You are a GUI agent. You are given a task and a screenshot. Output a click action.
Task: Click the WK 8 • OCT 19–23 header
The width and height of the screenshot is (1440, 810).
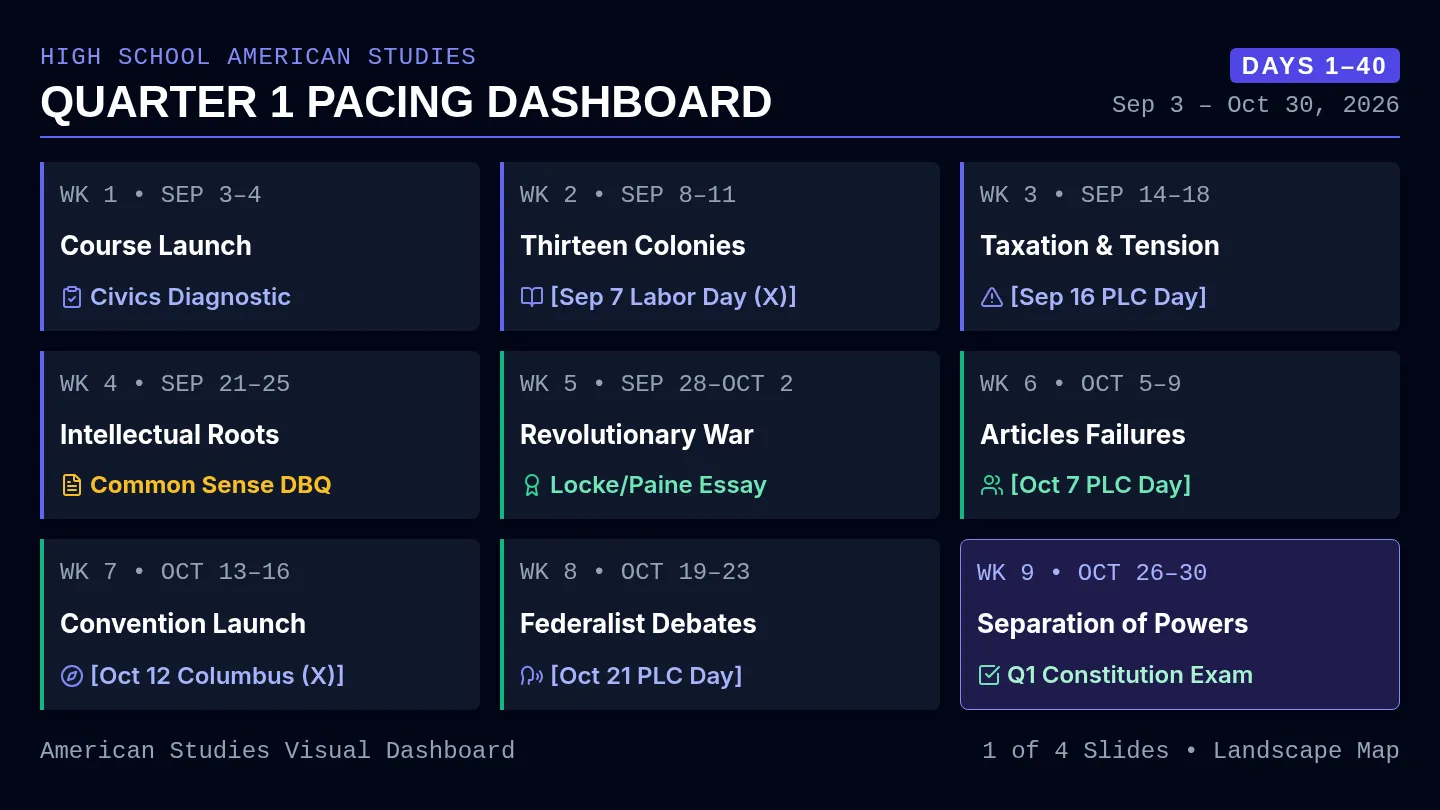click(635, 572)
